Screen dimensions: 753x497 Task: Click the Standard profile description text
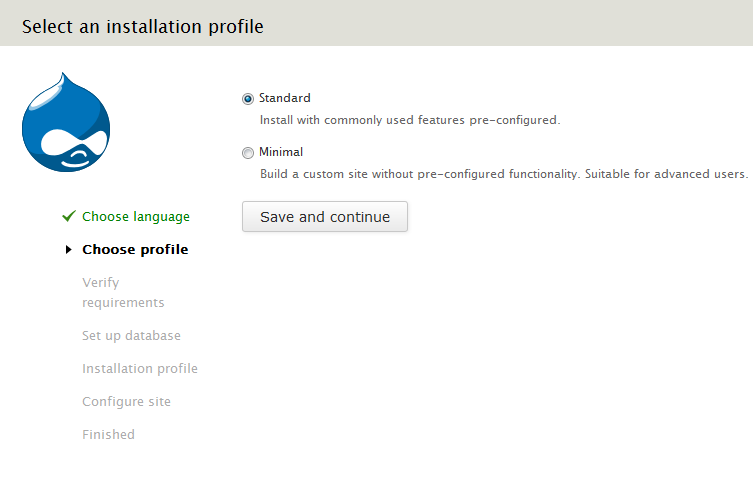click(x=410, y=120)
